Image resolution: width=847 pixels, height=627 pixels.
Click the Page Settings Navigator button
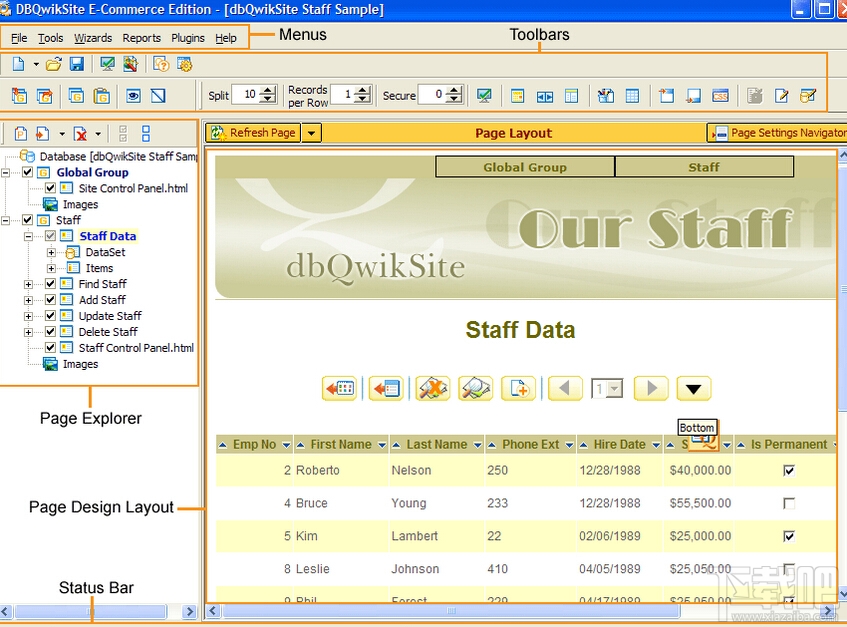777,133
